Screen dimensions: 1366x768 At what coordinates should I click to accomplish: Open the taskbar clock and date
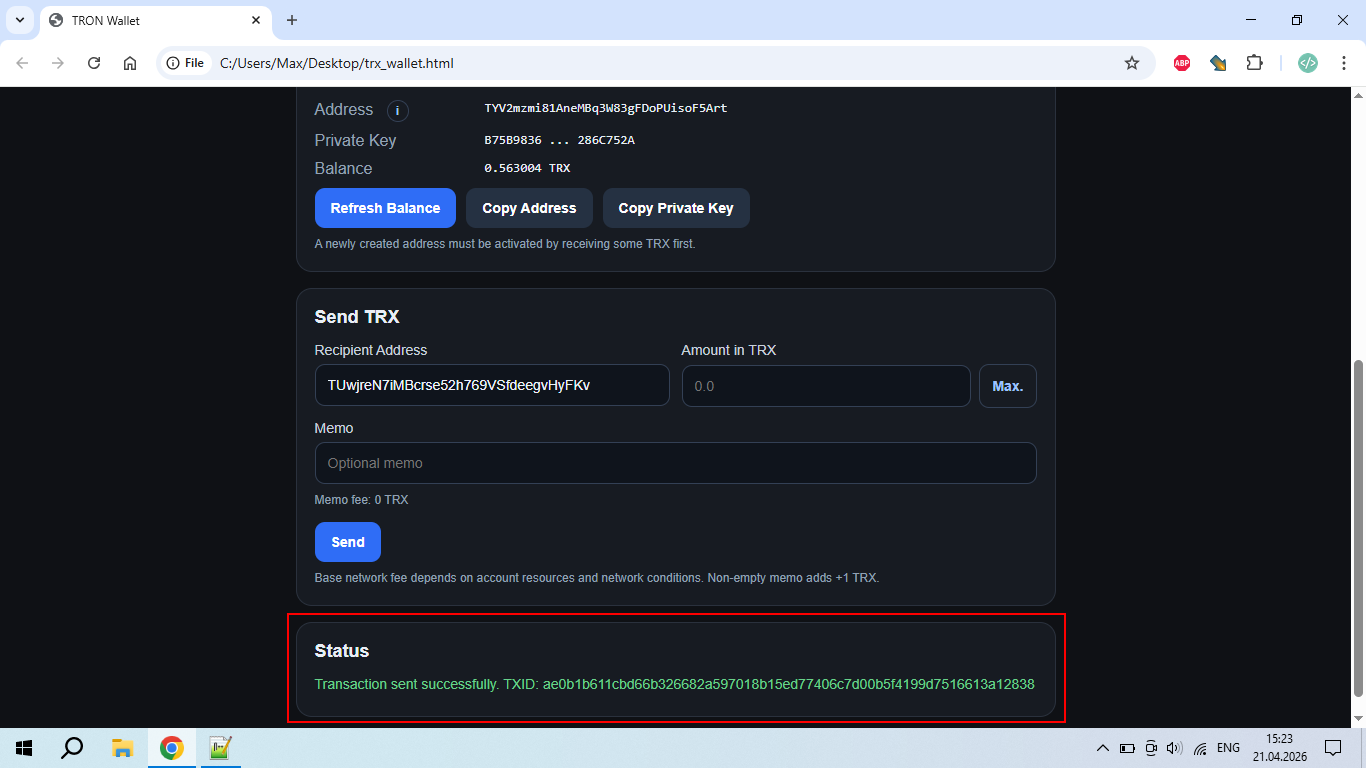(x=1279, y=748)
